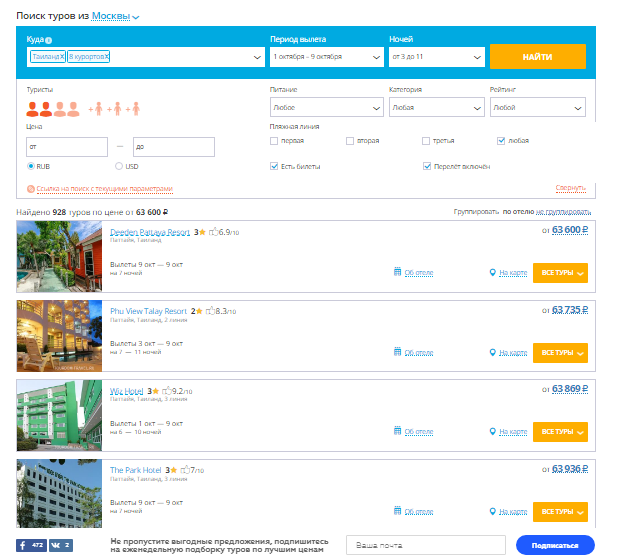Click the VK share icon

[x=62, y=545]
